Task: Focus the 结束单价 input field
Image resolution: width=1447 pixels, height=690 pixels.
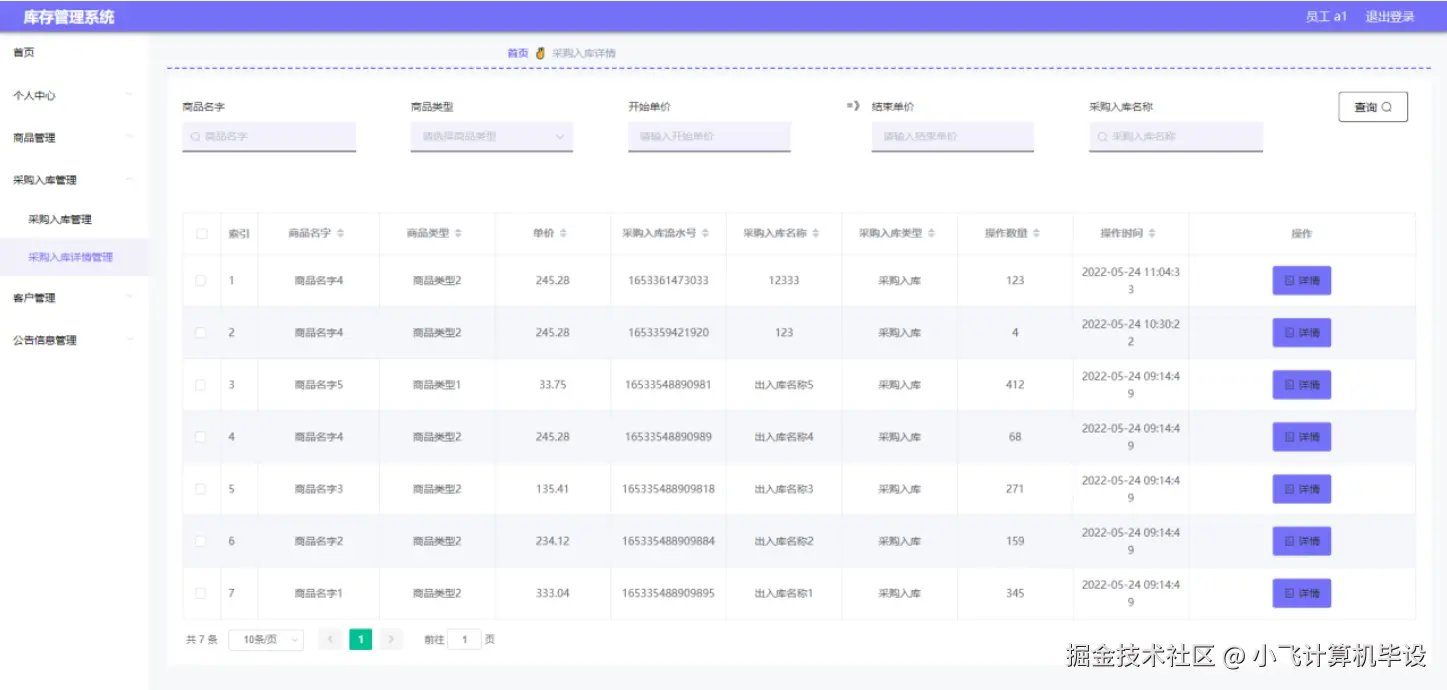Action: [952, 136]
